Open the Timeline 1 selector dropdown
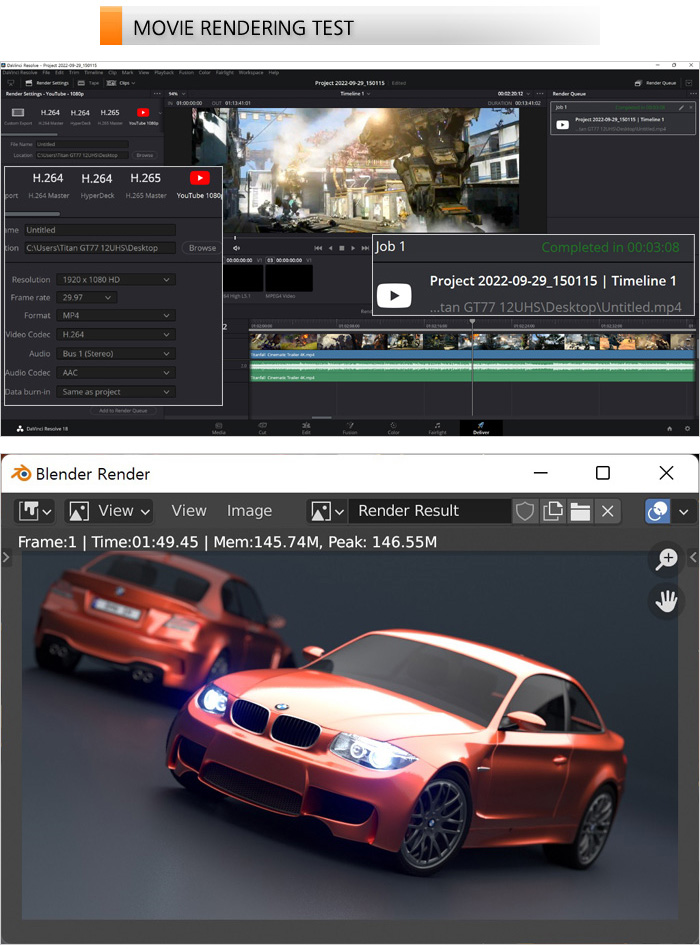Viewport: 700px width, 949px height. click(x=355, y=94)
